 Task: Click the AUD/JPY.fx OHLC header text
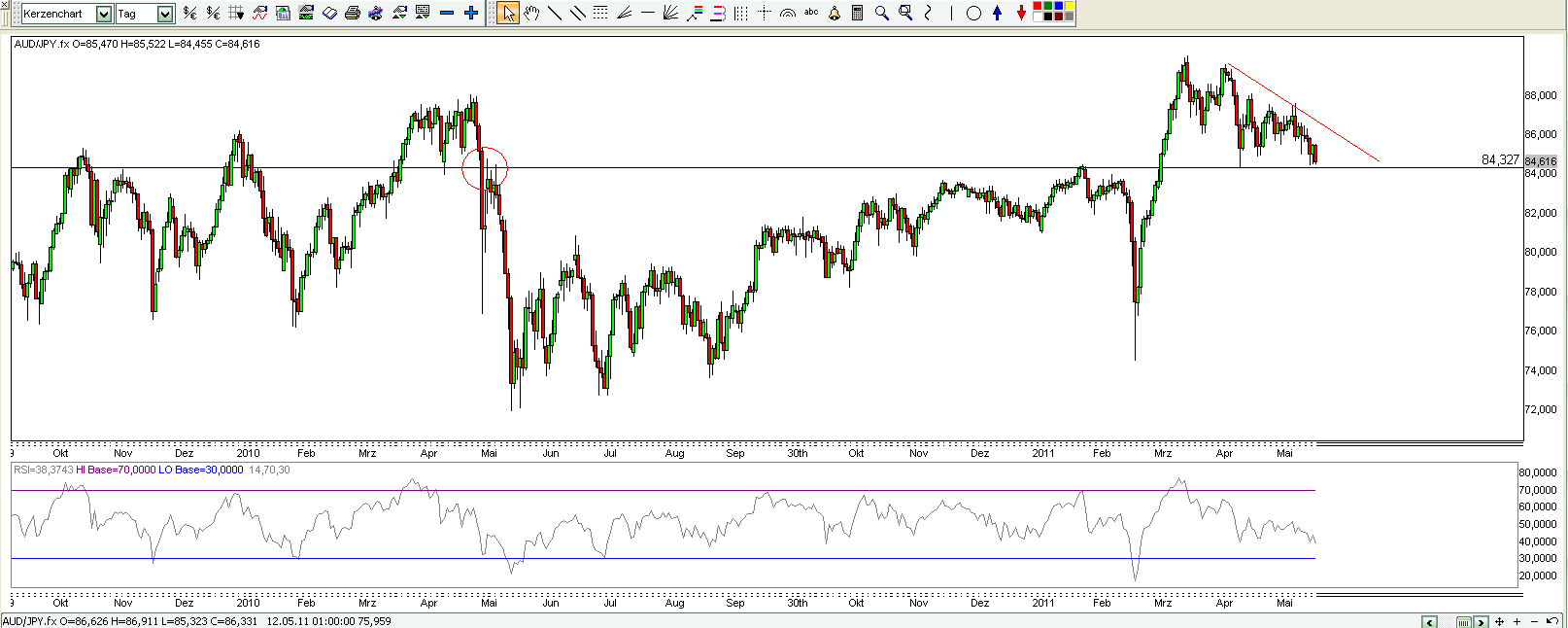point(137,44)
